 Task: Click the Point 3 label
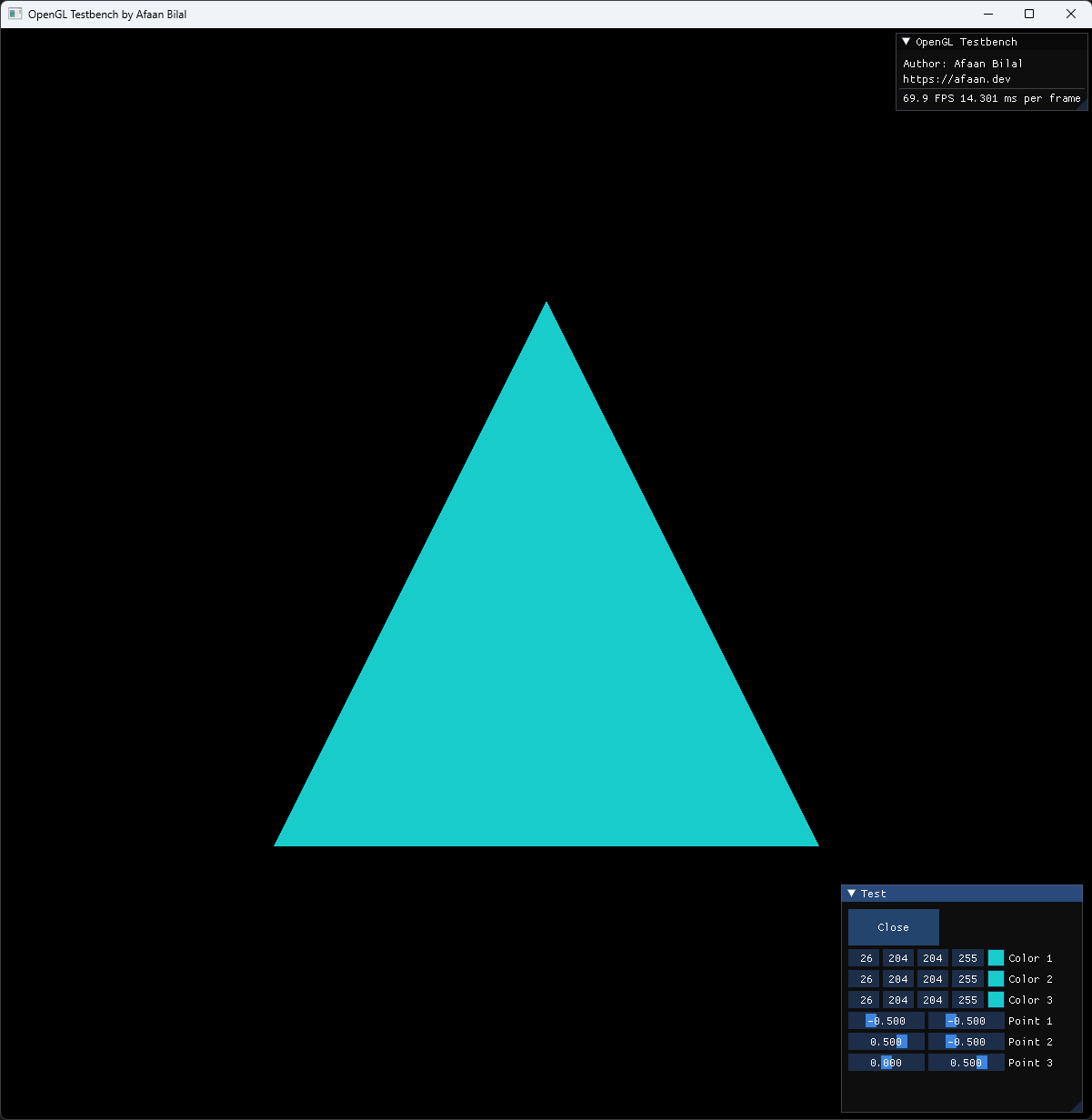(1030, 1063)
